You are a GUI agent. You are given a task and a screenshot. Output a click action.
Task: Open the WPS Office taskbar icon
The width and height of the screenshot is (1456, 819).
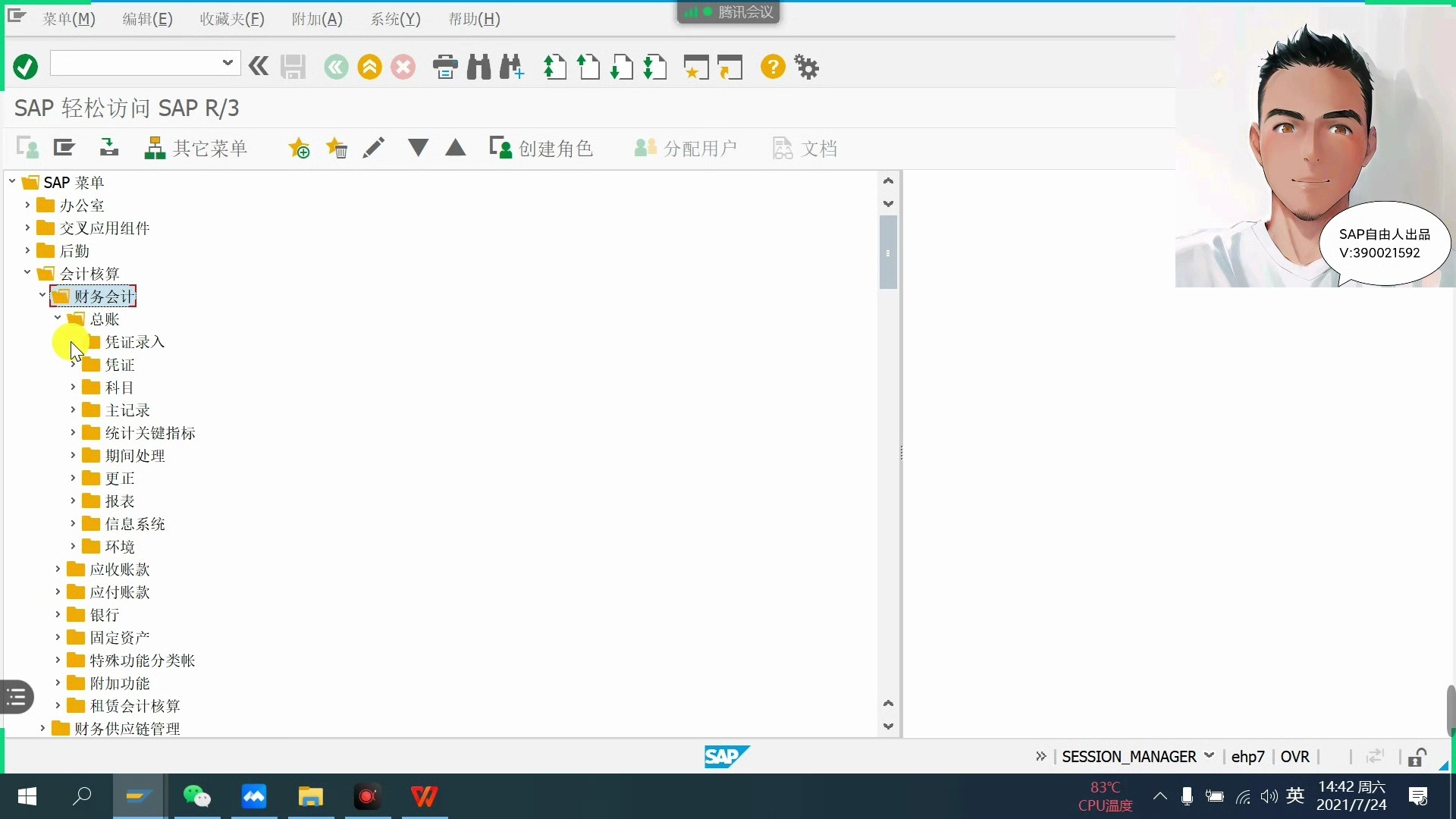coord(424,796)
